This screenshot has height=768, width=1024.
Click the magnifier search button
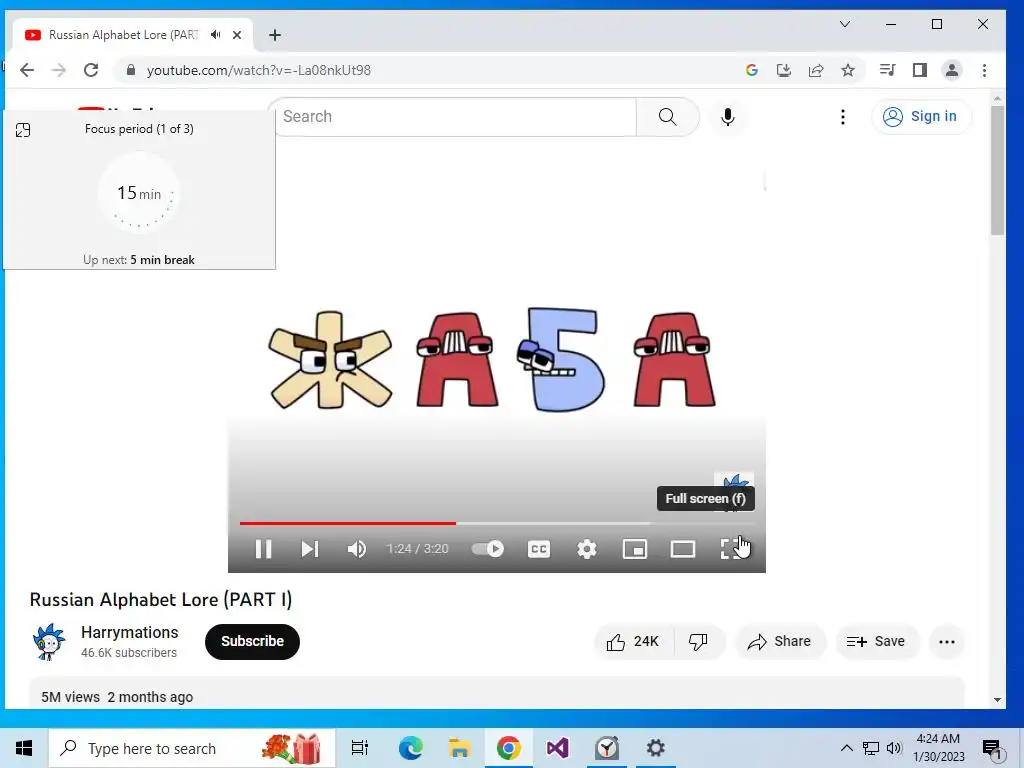(x=667, y=117)
